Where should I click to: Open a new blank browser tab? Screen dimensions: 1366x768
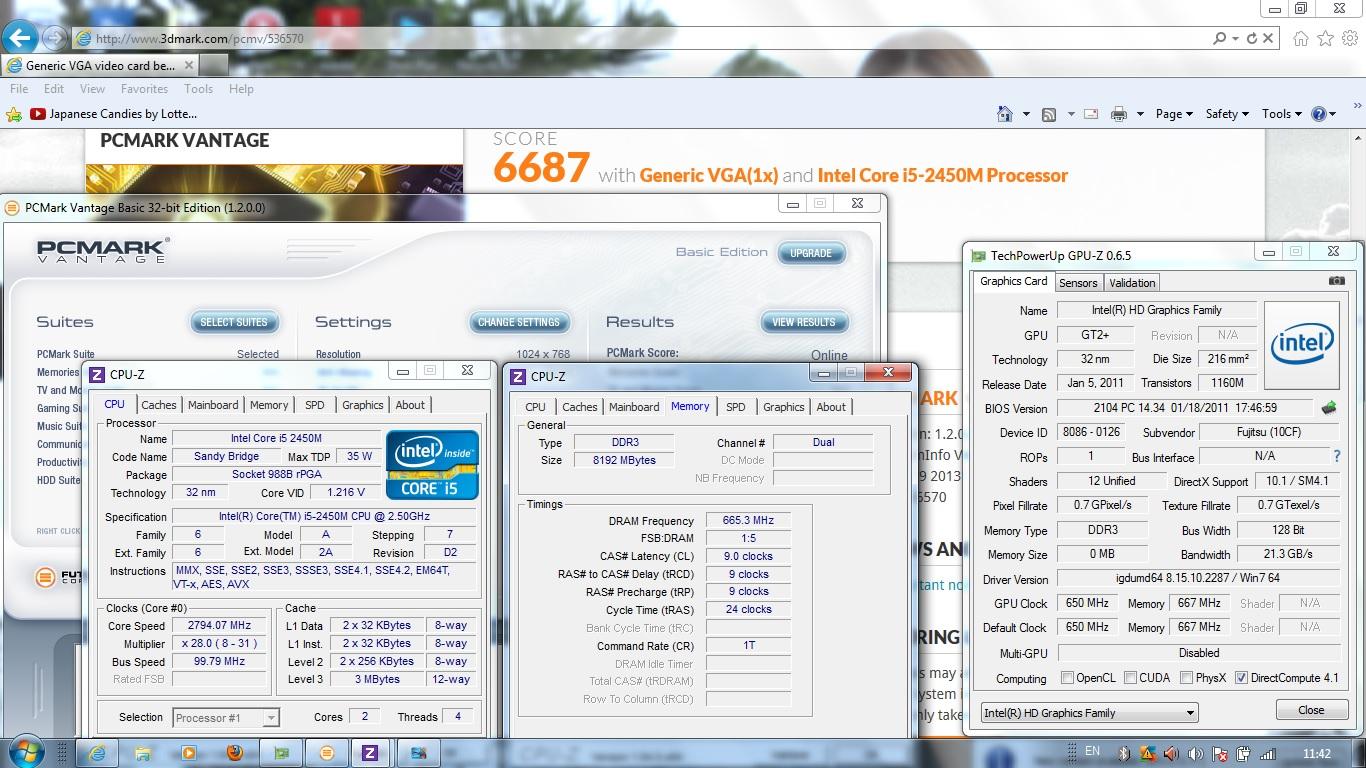[x=214, y=66]
